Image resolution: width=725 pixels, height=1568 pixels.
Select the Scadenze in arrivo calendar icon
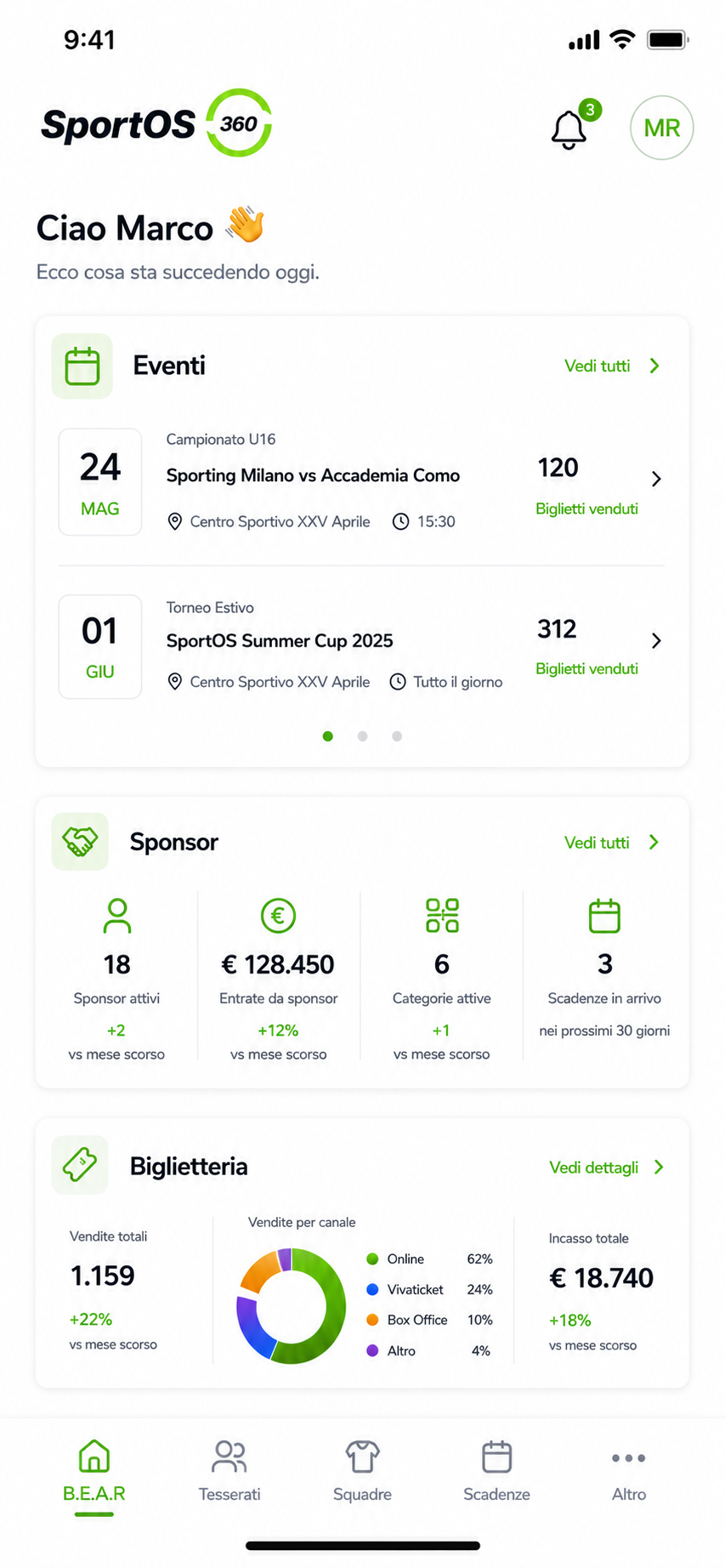click(604, 916)
